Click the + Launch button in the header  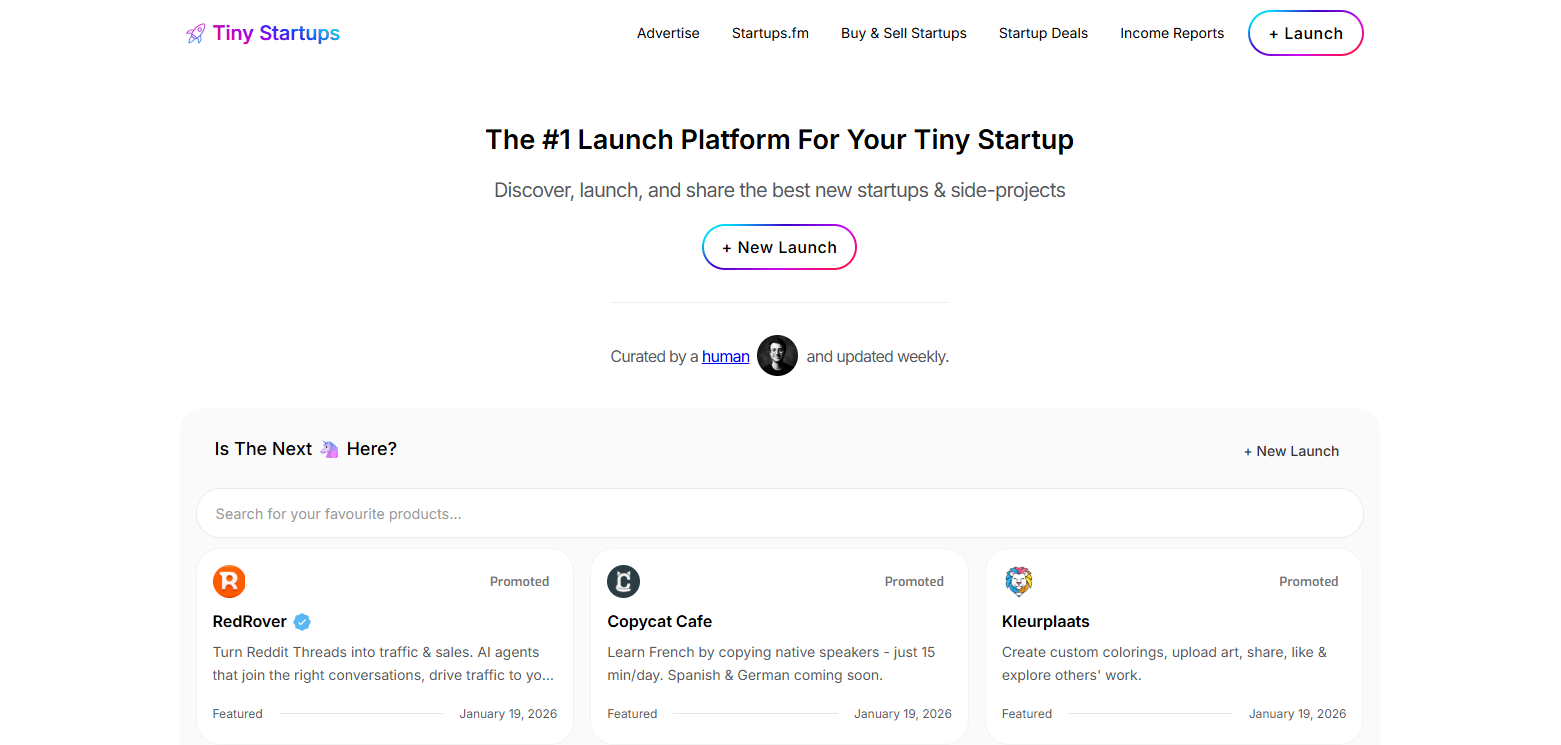point(1306,33)
